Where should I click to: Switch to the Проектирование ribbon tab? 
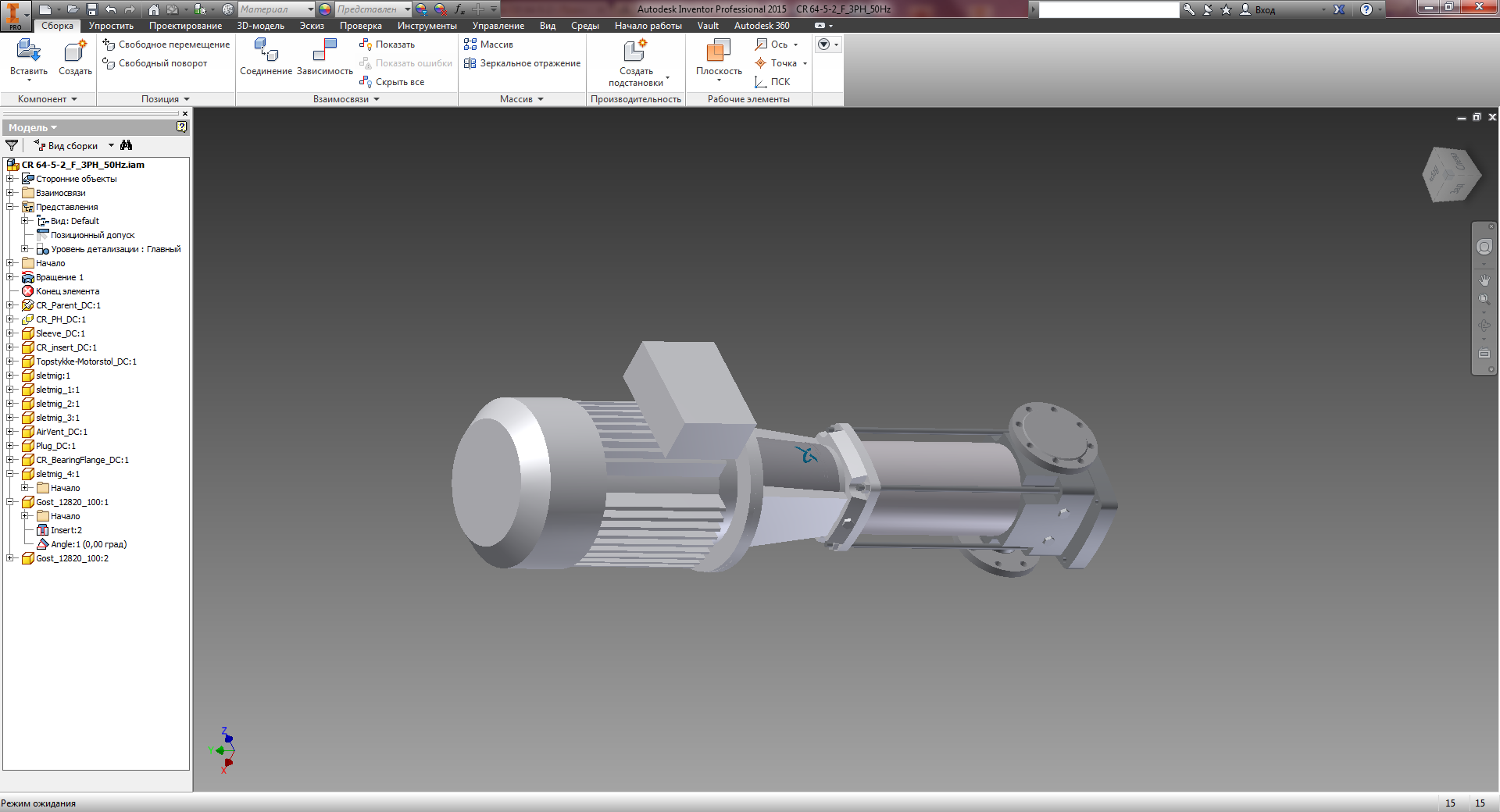tap(185, 26)
